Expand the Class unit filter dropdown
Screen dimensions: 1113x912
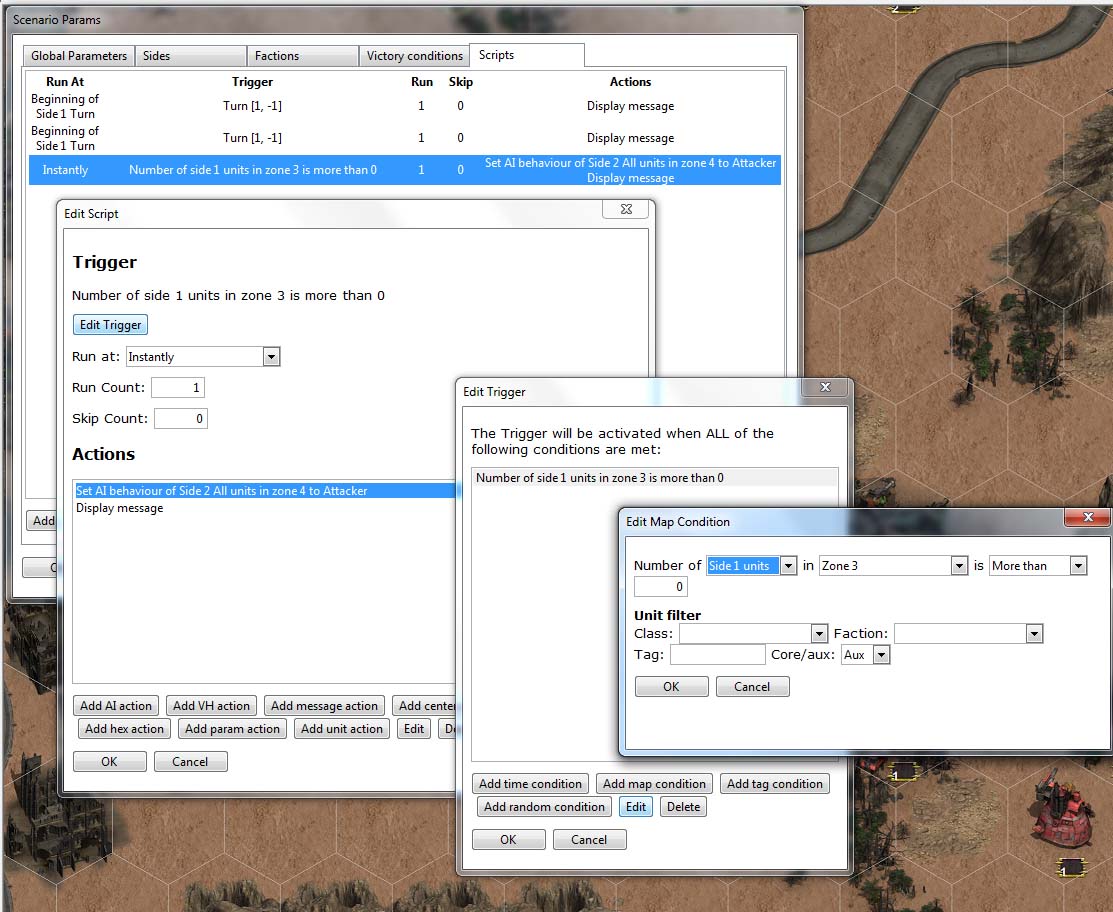coord(819,634)
